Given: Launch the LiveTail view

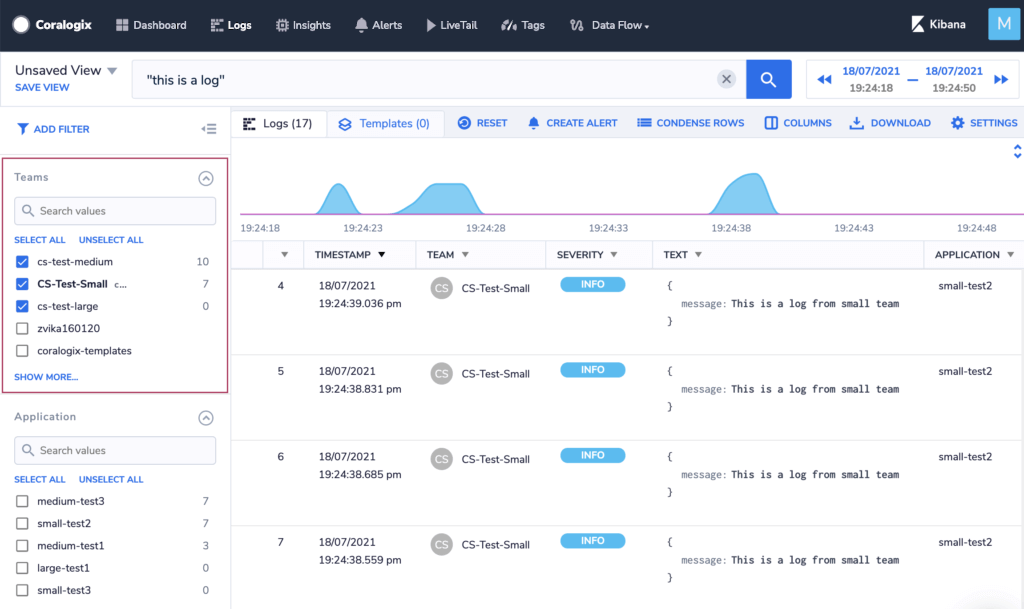Looking at the screenshot, I should point(452,25).
